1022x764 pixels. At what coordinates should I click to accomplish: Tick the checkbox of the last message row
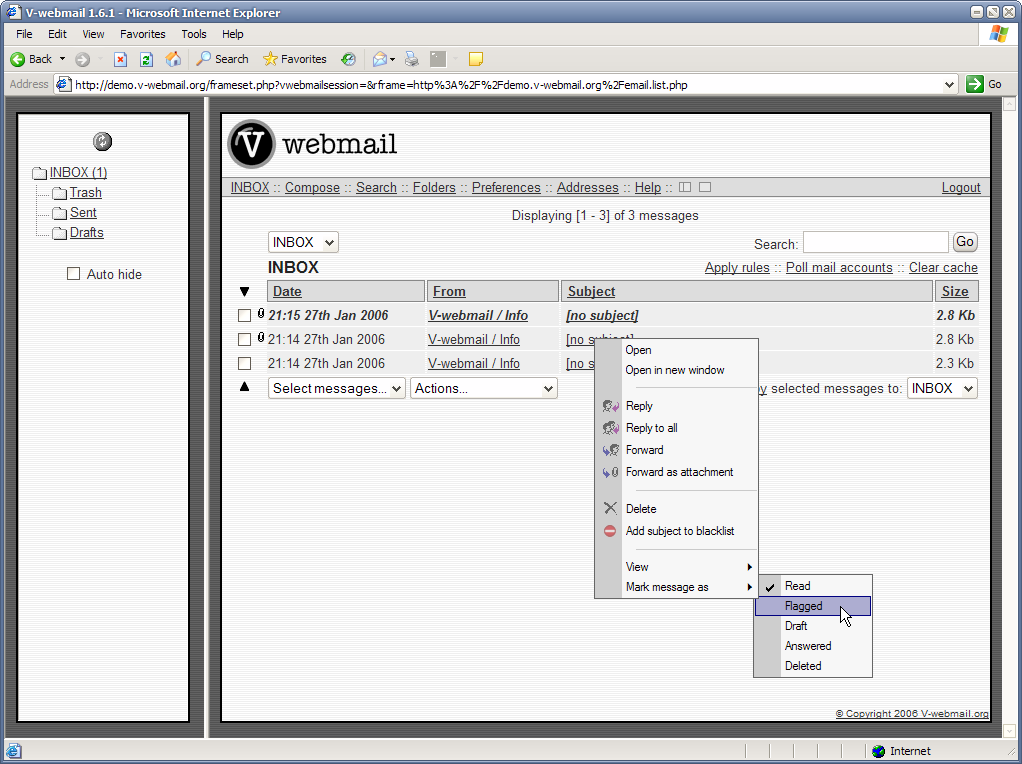(244, 364)
